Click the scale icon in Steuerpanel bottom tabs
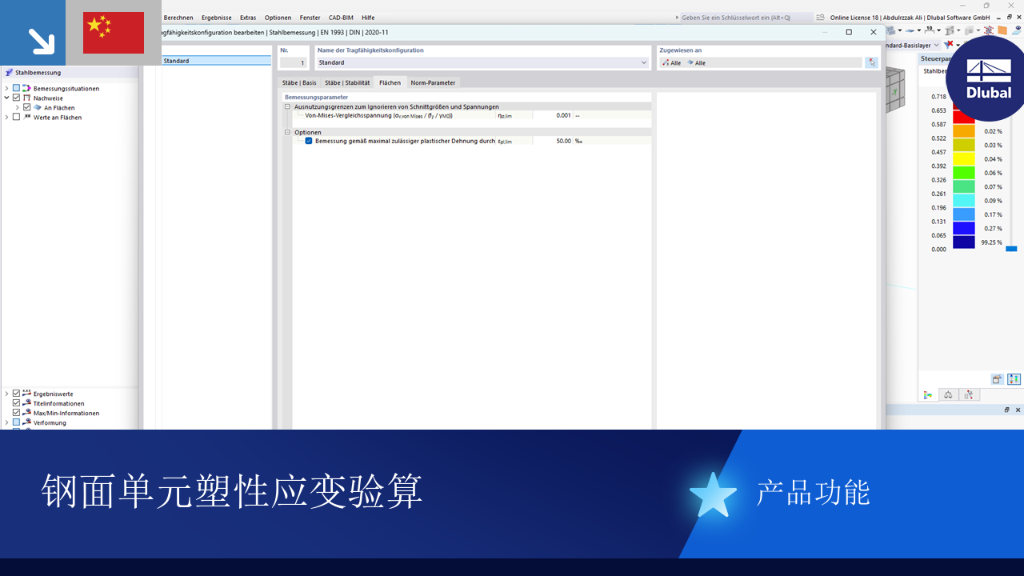The width and height of the screenshot is (1024, 576). 948,394
